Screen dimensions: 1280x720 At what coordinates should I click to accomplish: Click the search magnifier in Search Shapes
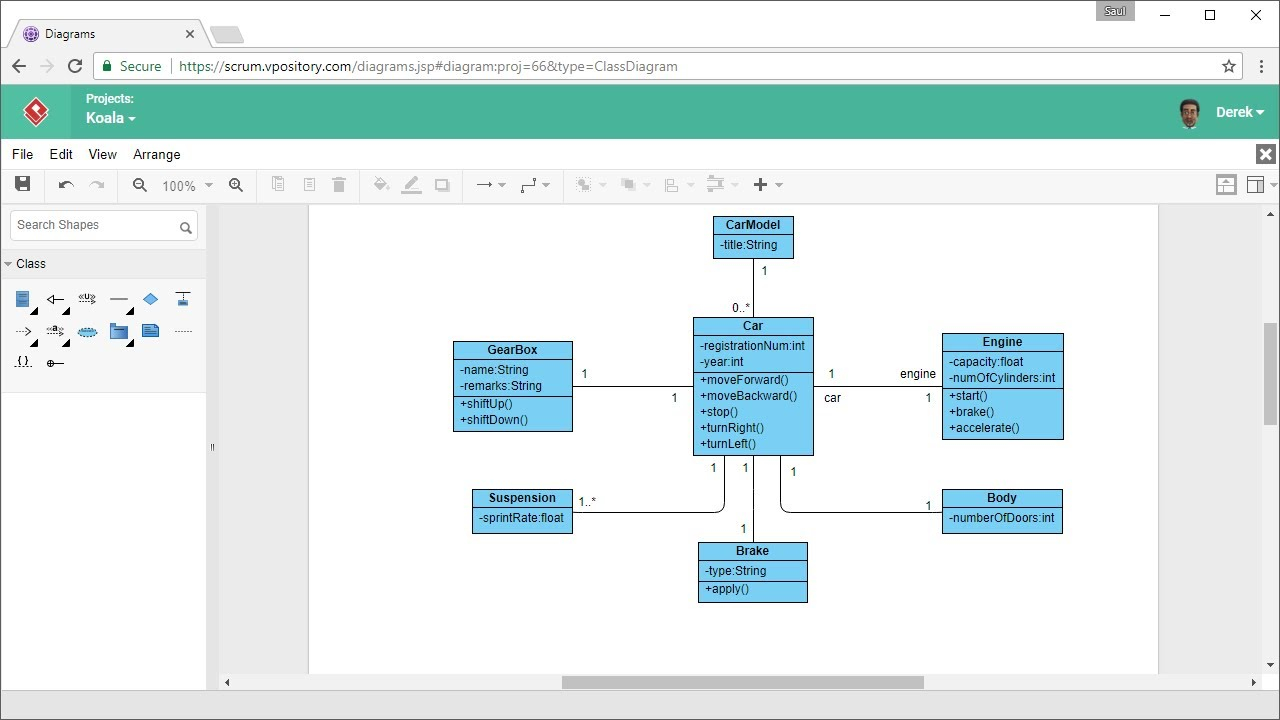pyautogui.click(x=185, y=227)
